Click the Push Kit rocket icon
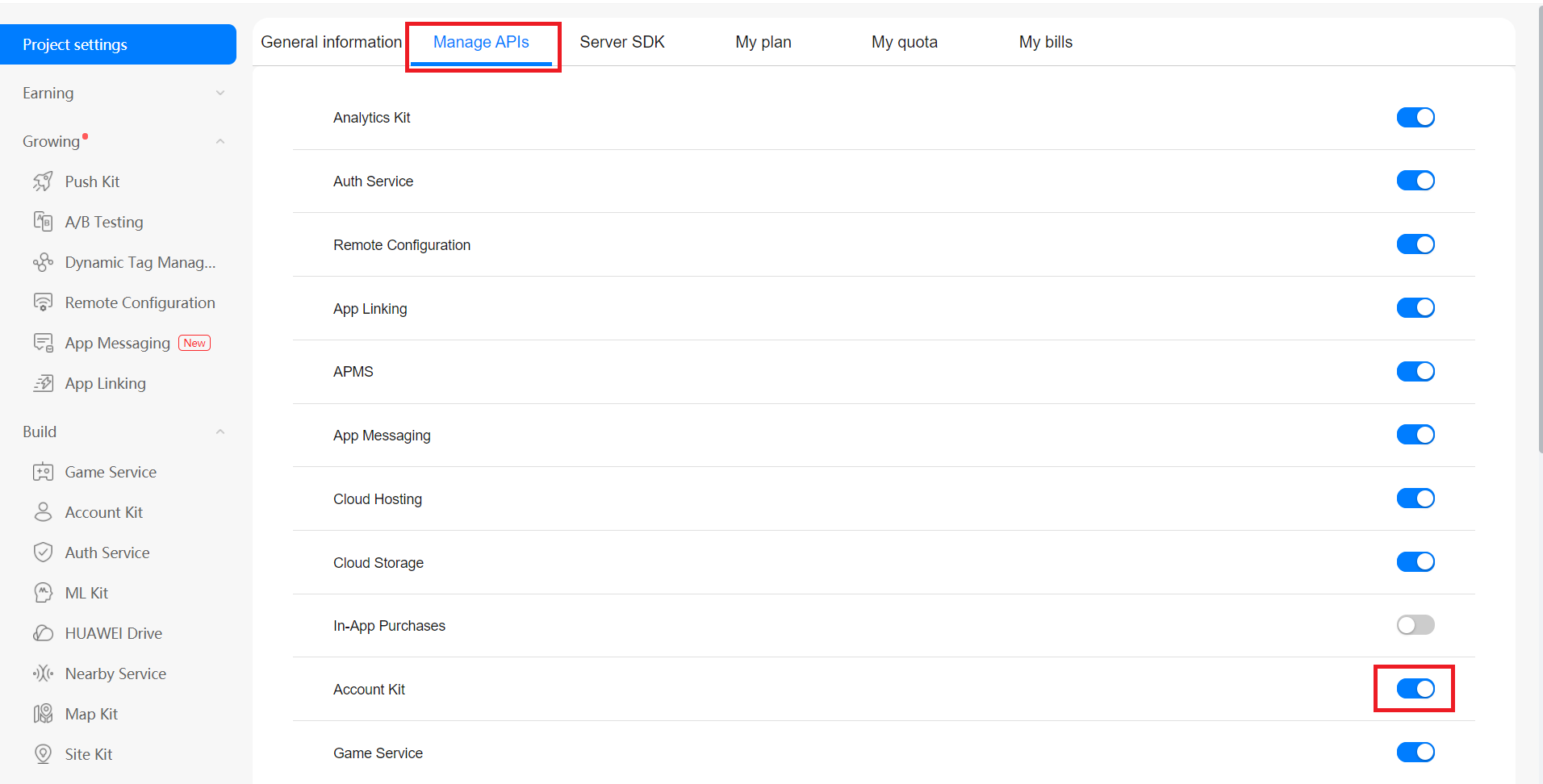The height and width of the screenshot is (784, 1543). [x=43, y=181]
